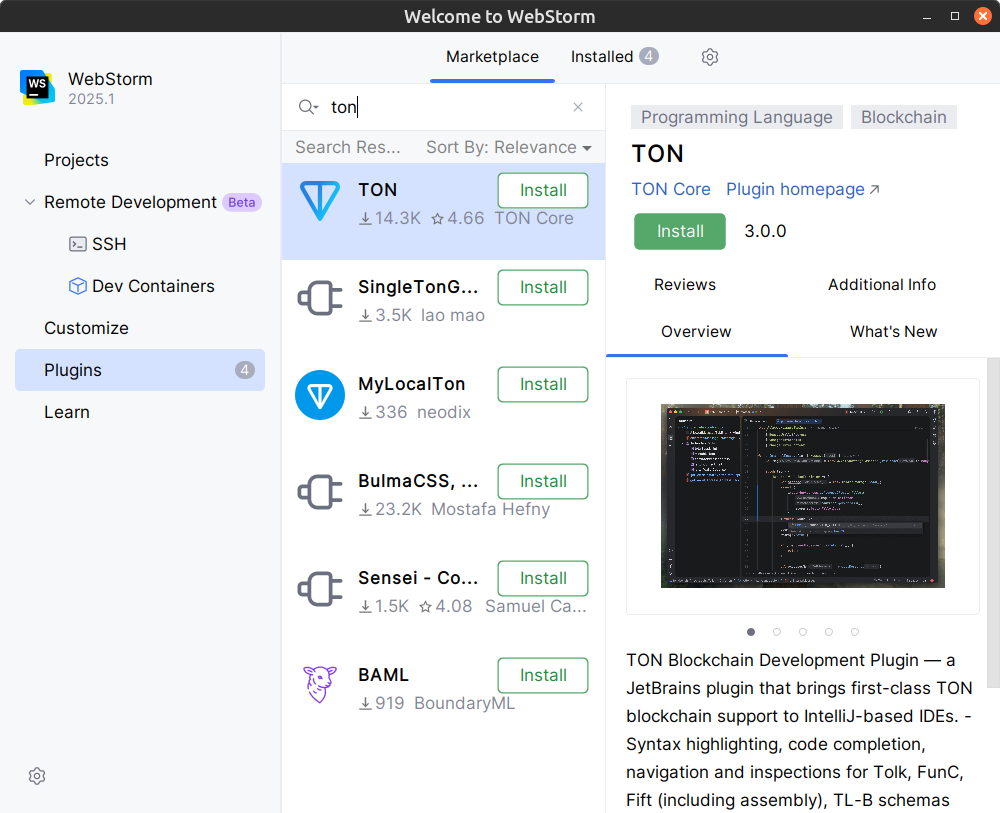Collapse the Remote Development section
1000x813 pixels.
tap(29, 202)
